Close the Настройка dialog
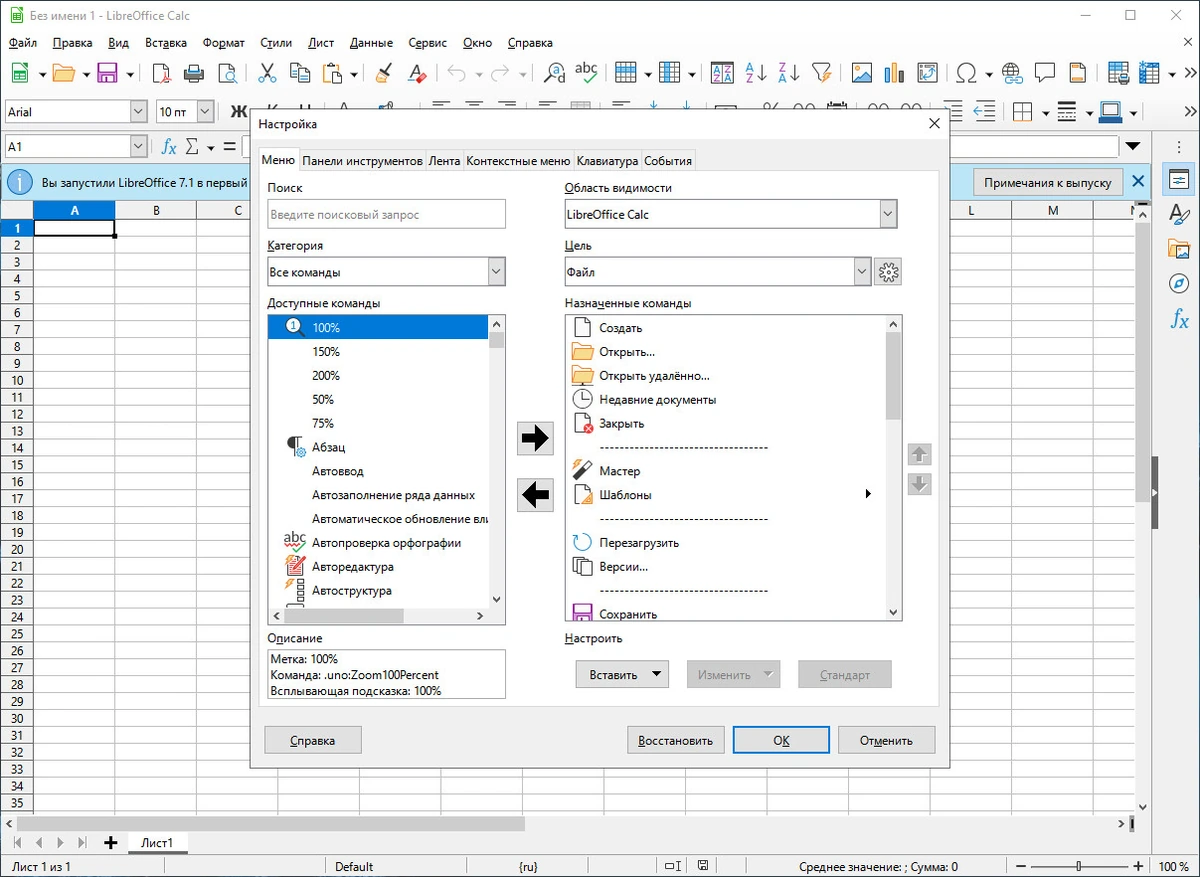 (x=934, y=123)
